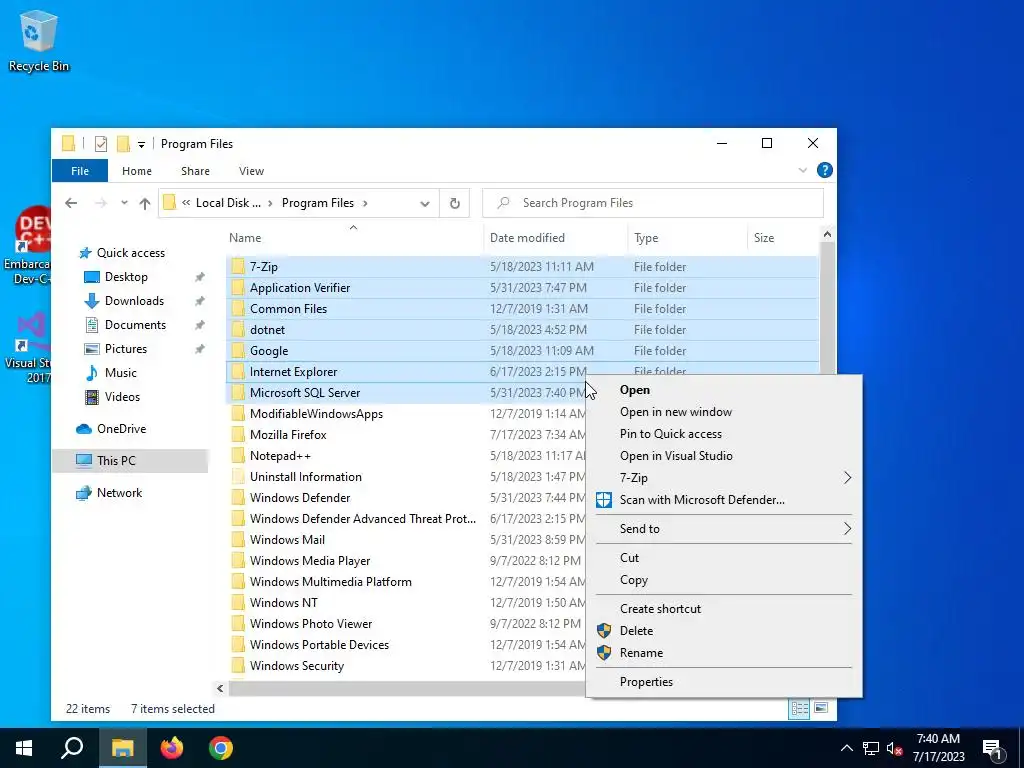Viewport: 1024px width, 768px height.
Task: Choose Scan with Microsoft Defender
Action: pyautogui.click(x=724, y=500)
